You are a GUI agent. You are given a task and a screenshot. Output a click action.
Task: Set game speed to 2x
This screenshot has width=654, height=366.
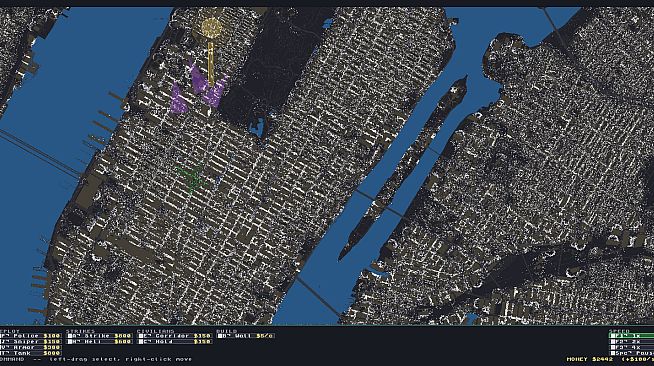[x=631, y=341]
